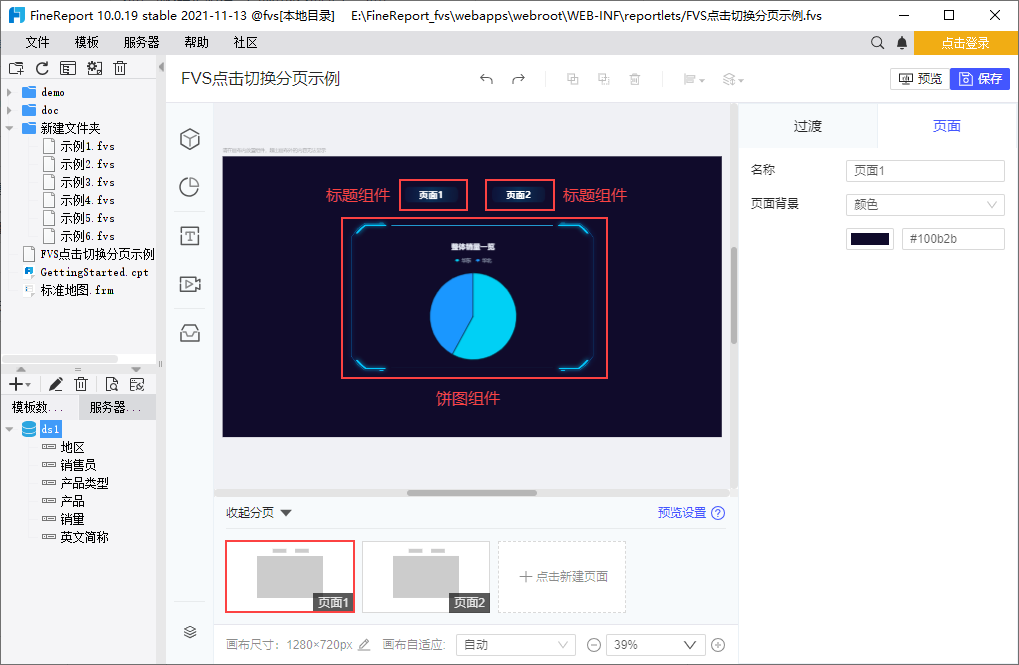Refresh the template file tree
The width and height of the screenshot is (1019, 665).
42,68
